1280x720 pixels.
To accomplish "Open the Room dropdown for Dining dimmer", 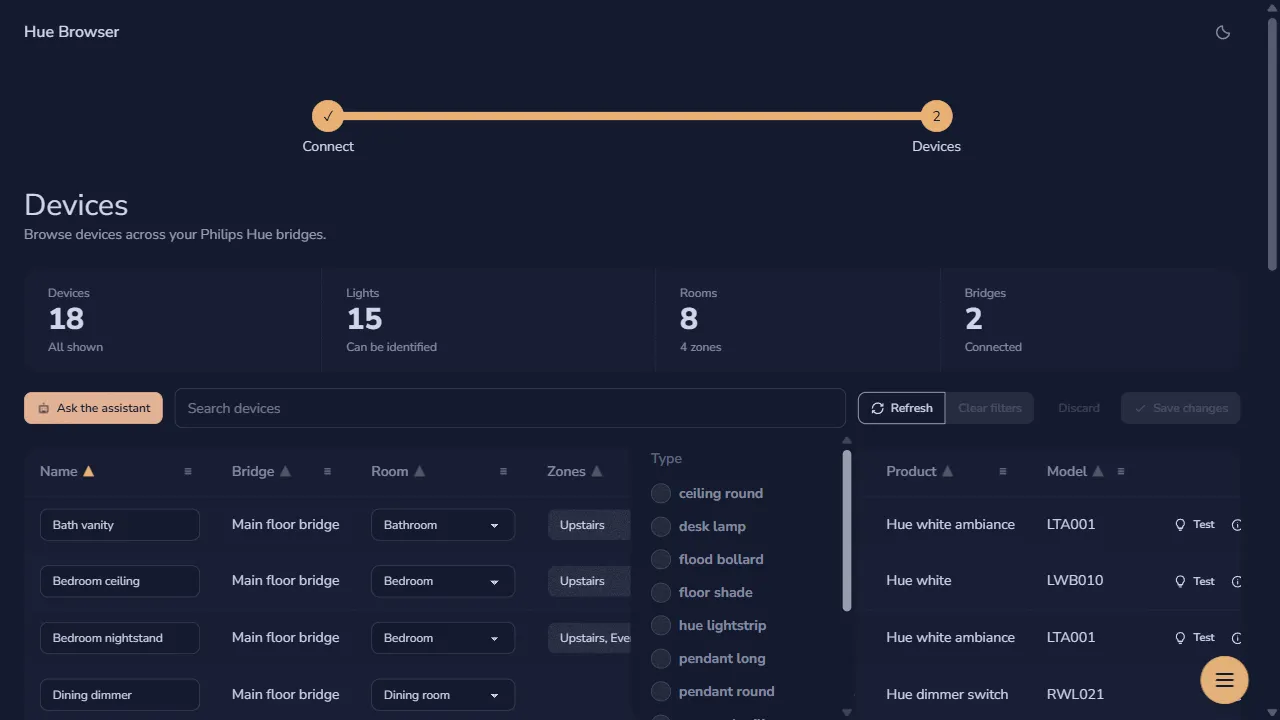I will coord(443,695).
